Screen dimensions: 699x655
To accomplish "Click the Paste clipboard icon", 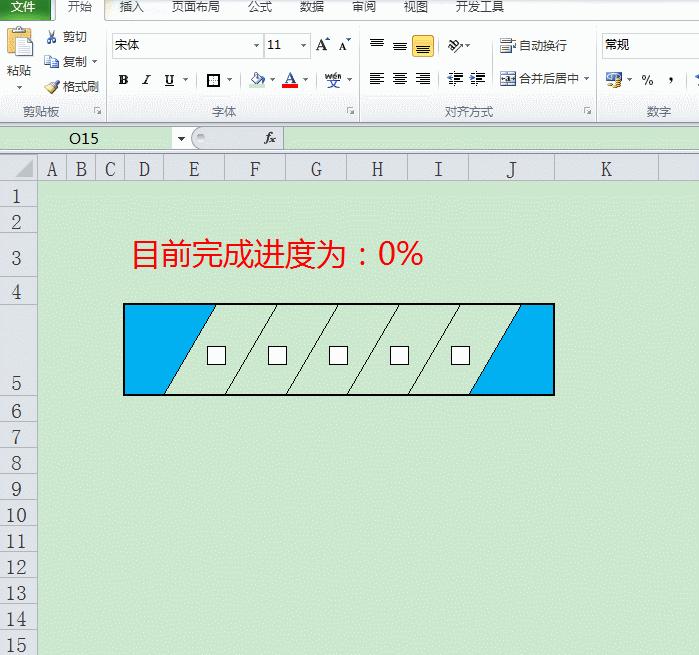I will 19,42.
